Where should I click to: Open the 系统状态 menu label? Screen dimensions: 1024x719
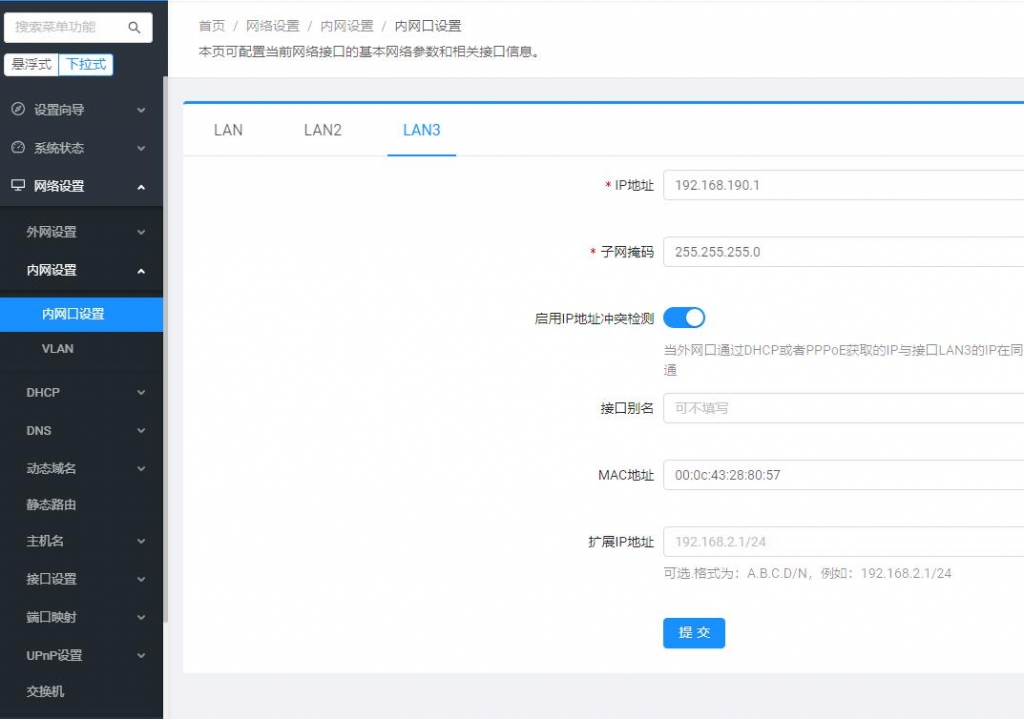tap(59, 148)
